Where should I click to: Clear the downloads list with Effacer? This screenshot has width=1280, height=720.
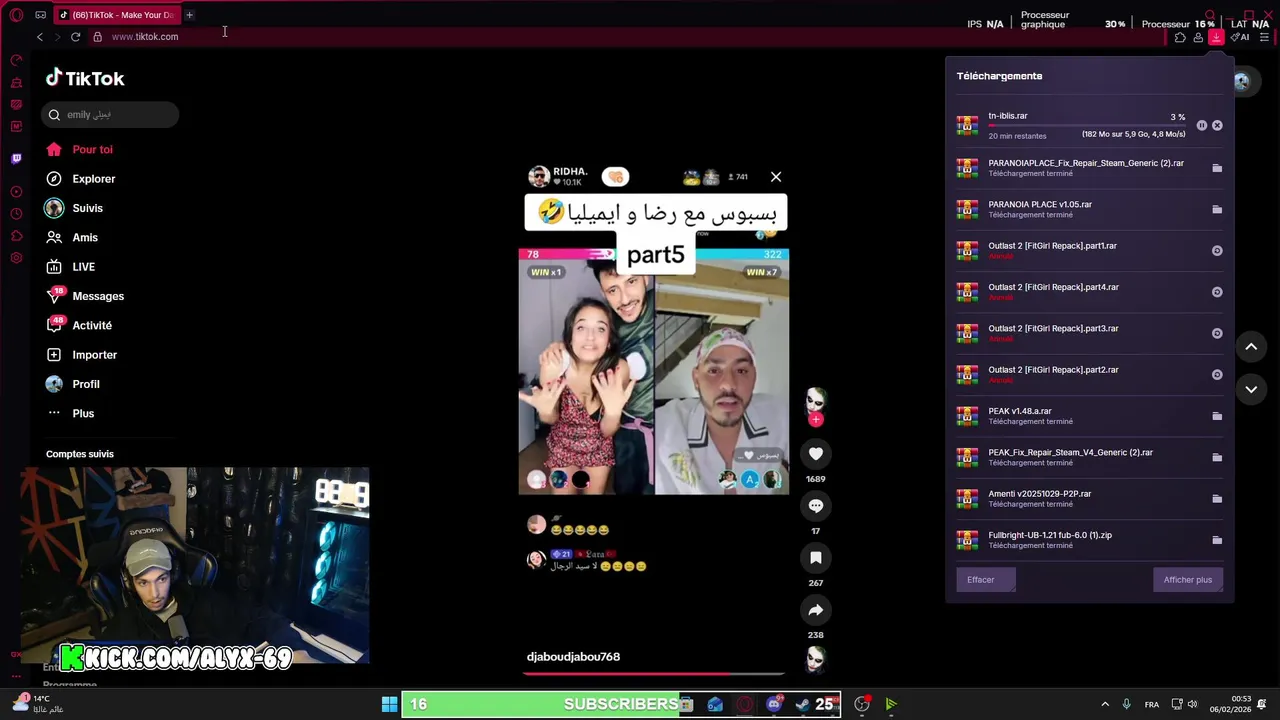[985, 580]
